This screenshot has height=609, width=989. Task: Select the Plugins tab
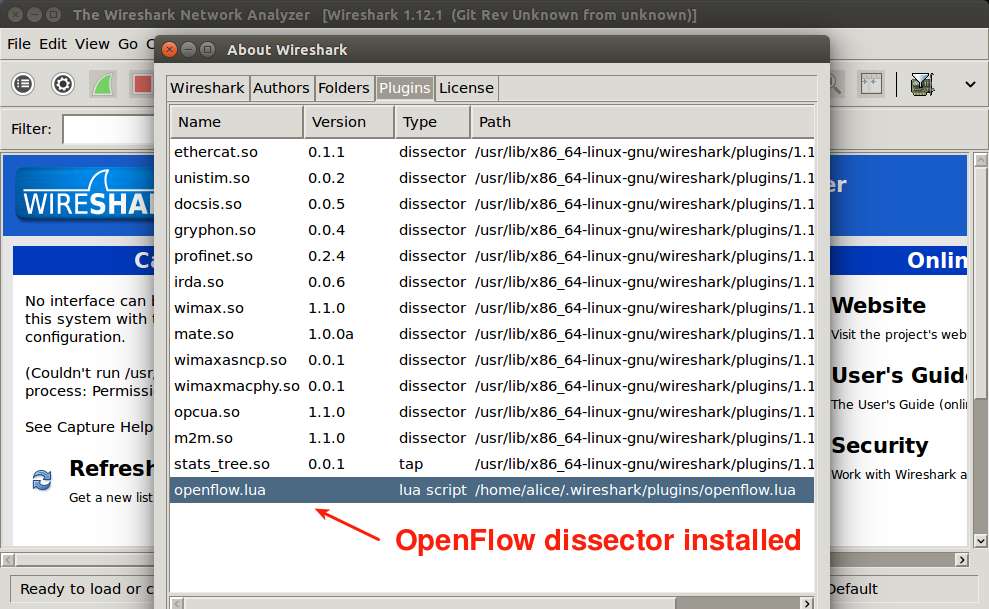[404, 88]
